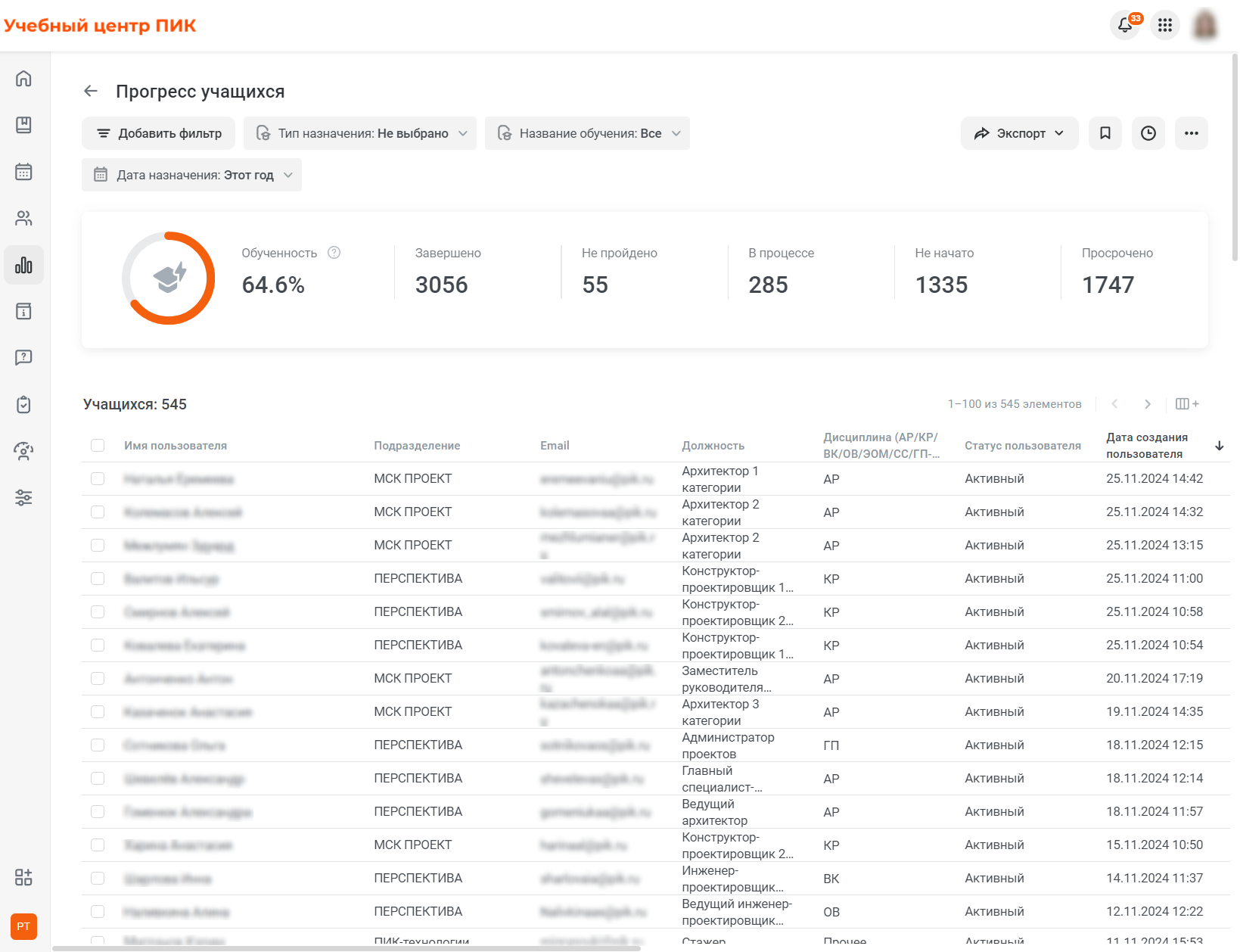Click the ГП discipline cell
Screen dimensions: 1240x952
[831, 745]
